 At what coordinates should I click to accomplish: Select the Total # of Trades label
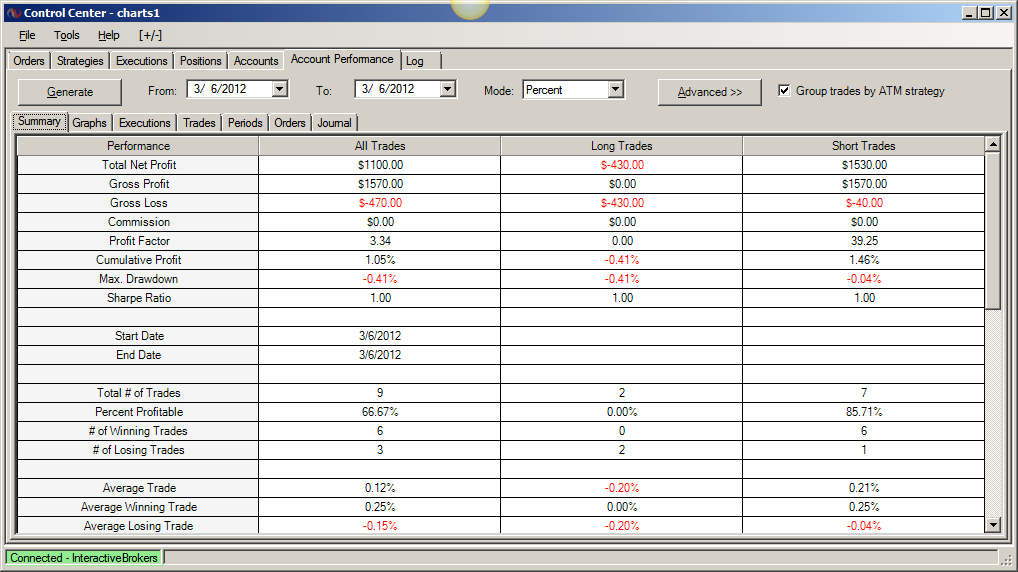pyautogui.click(x=138, y=393)
